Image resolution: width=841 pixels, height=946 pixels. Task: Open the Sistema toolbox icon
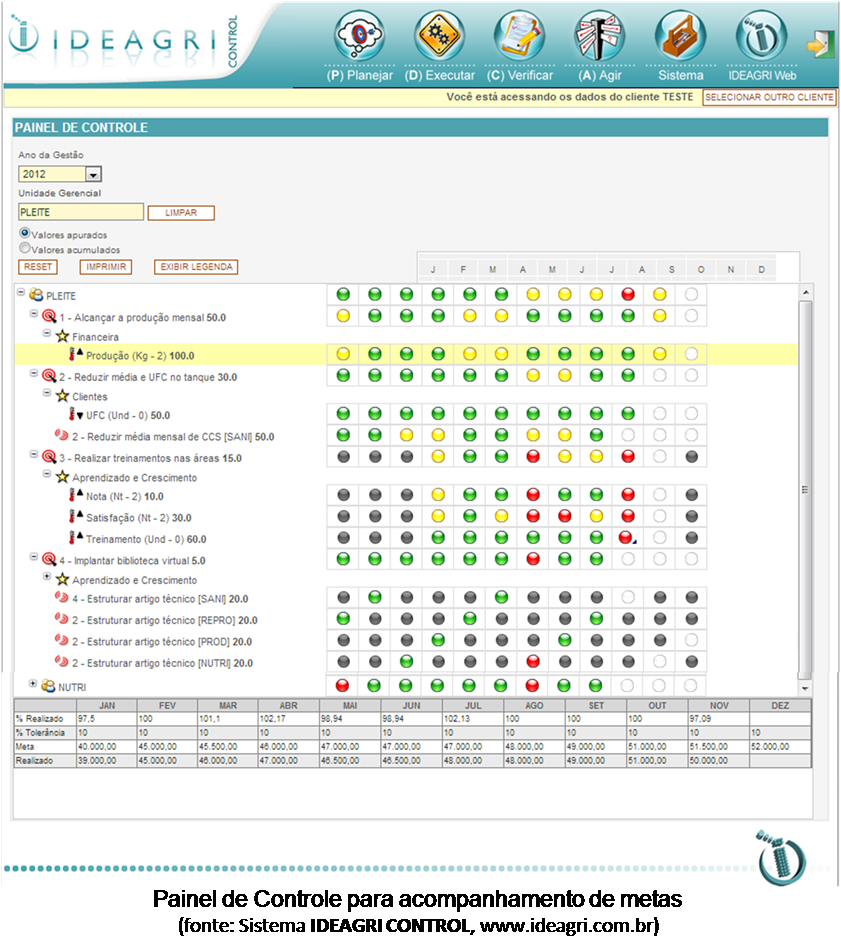click(681, 36)
